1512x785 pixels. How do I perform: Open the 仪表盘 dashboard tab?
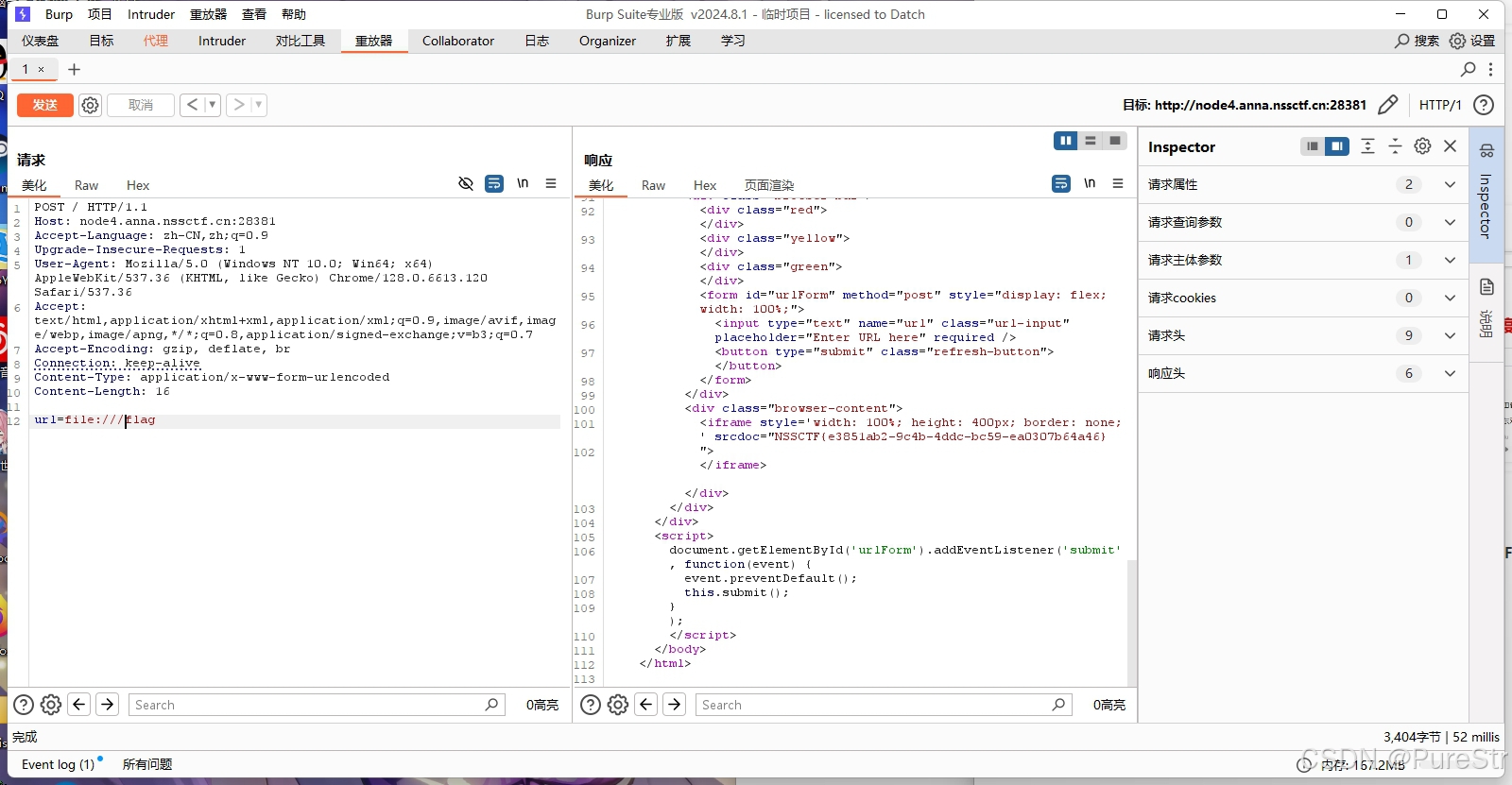tap(41, 41)
